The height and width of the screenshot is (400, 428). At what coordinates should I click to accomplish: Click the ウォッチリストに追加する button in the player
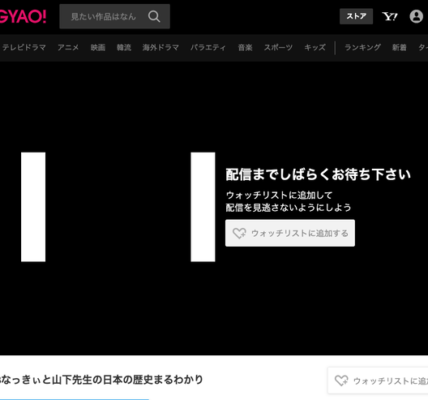coord(290,233)
